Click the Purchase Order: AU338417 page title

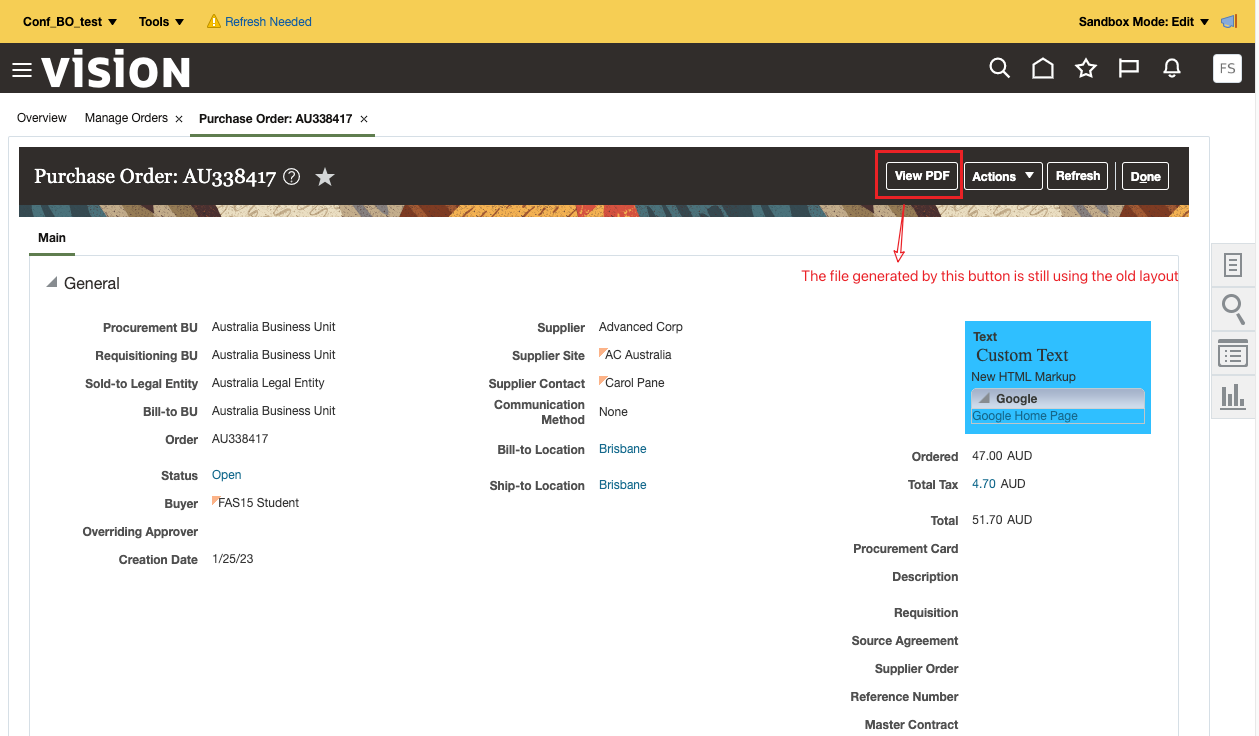pyautogui.click(x=155, y=177)
